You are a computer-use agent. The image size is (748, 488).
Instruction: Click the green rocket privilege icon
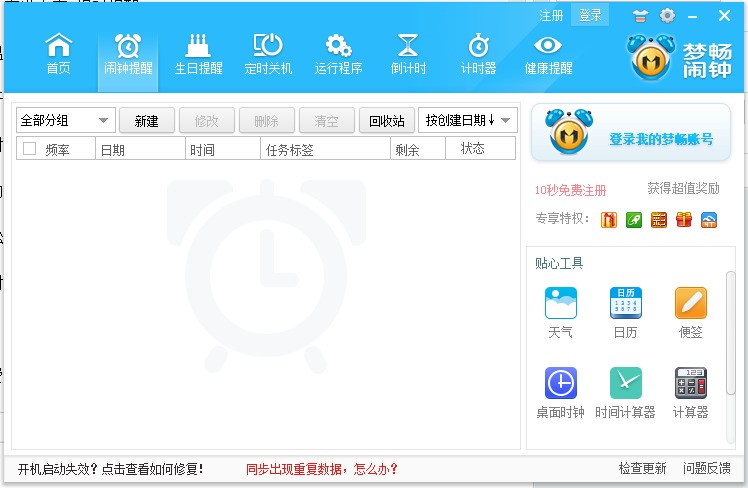[x=634, y=219]
